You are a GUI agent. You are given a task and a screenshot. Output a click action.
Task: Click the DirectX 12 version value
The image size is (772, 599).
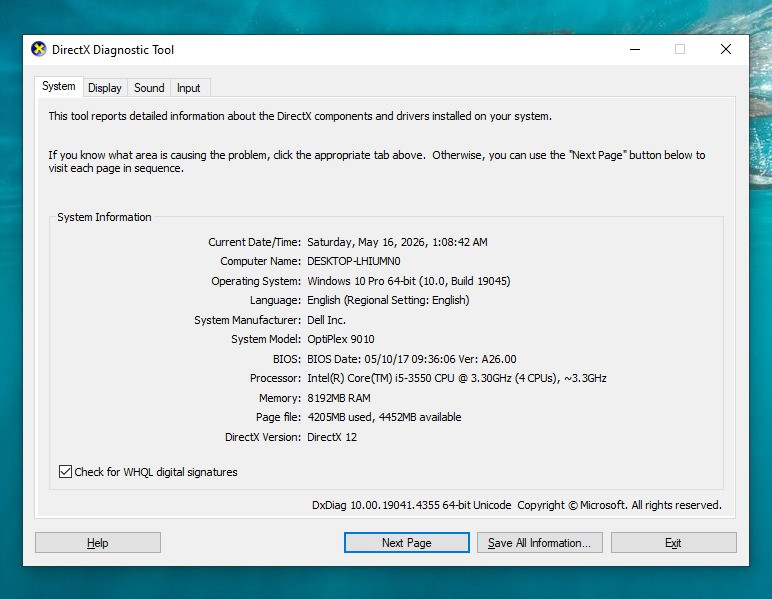[x=332, y=437]
